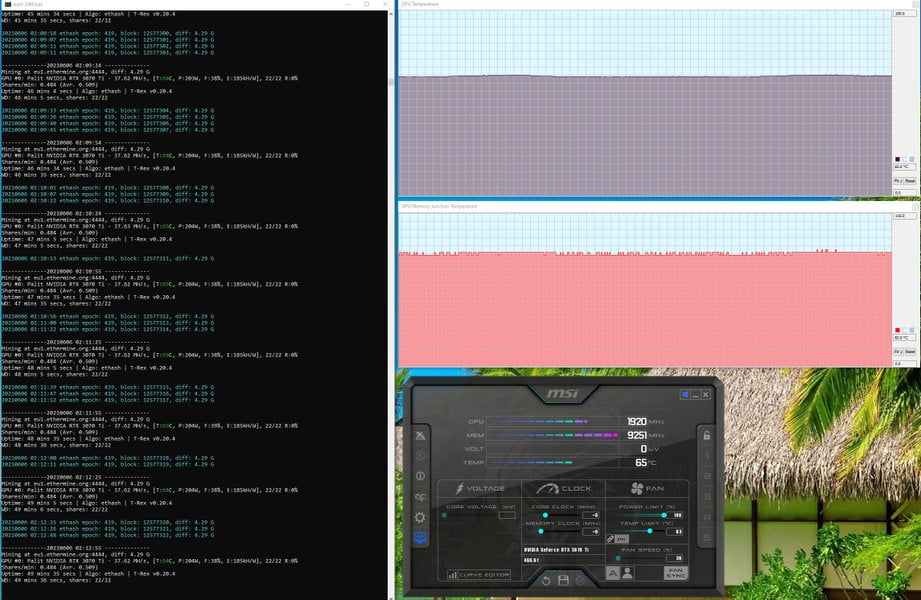Select profile slot 1 in Afterburner
The image size is (921, 600).
tap(707, 456)
